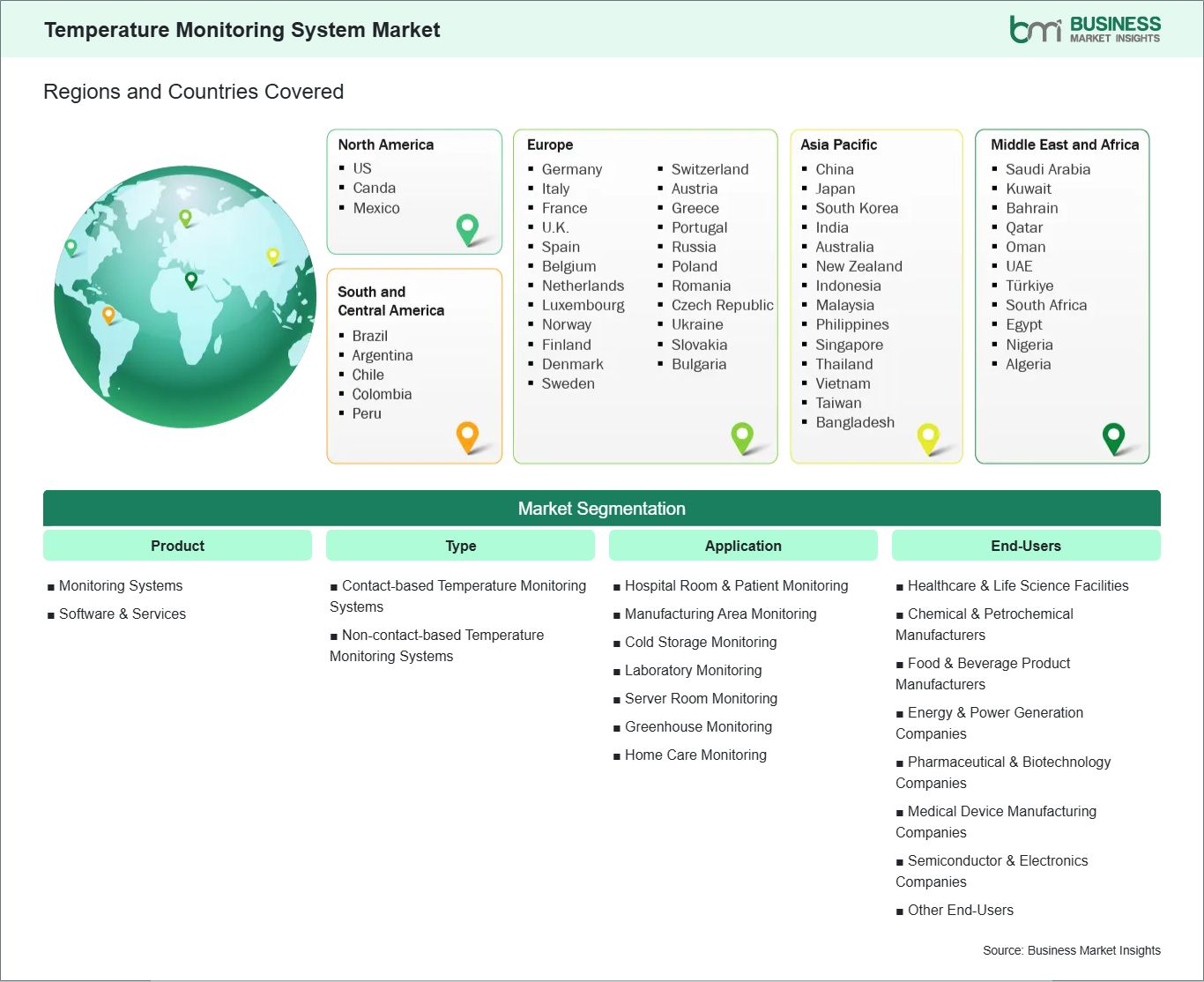The width and height of the screenshot is (1204, 982).
Task: Click Cold Storage Monitoring application item
Action: pyautogui.click(x=701, y=642)
